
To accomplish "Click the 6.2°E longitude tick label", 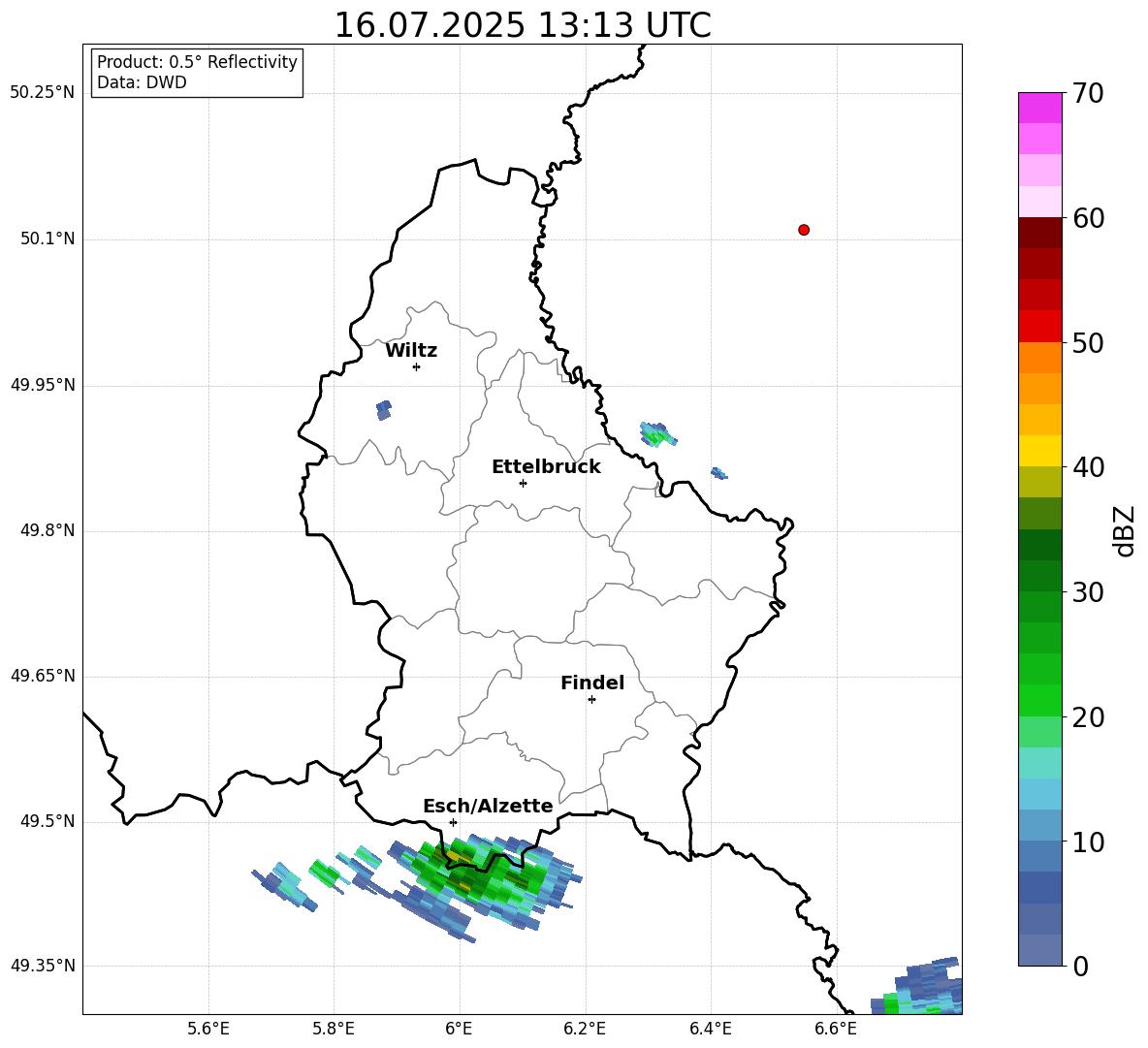I will pyautogui.click(x=585, y=1029).
